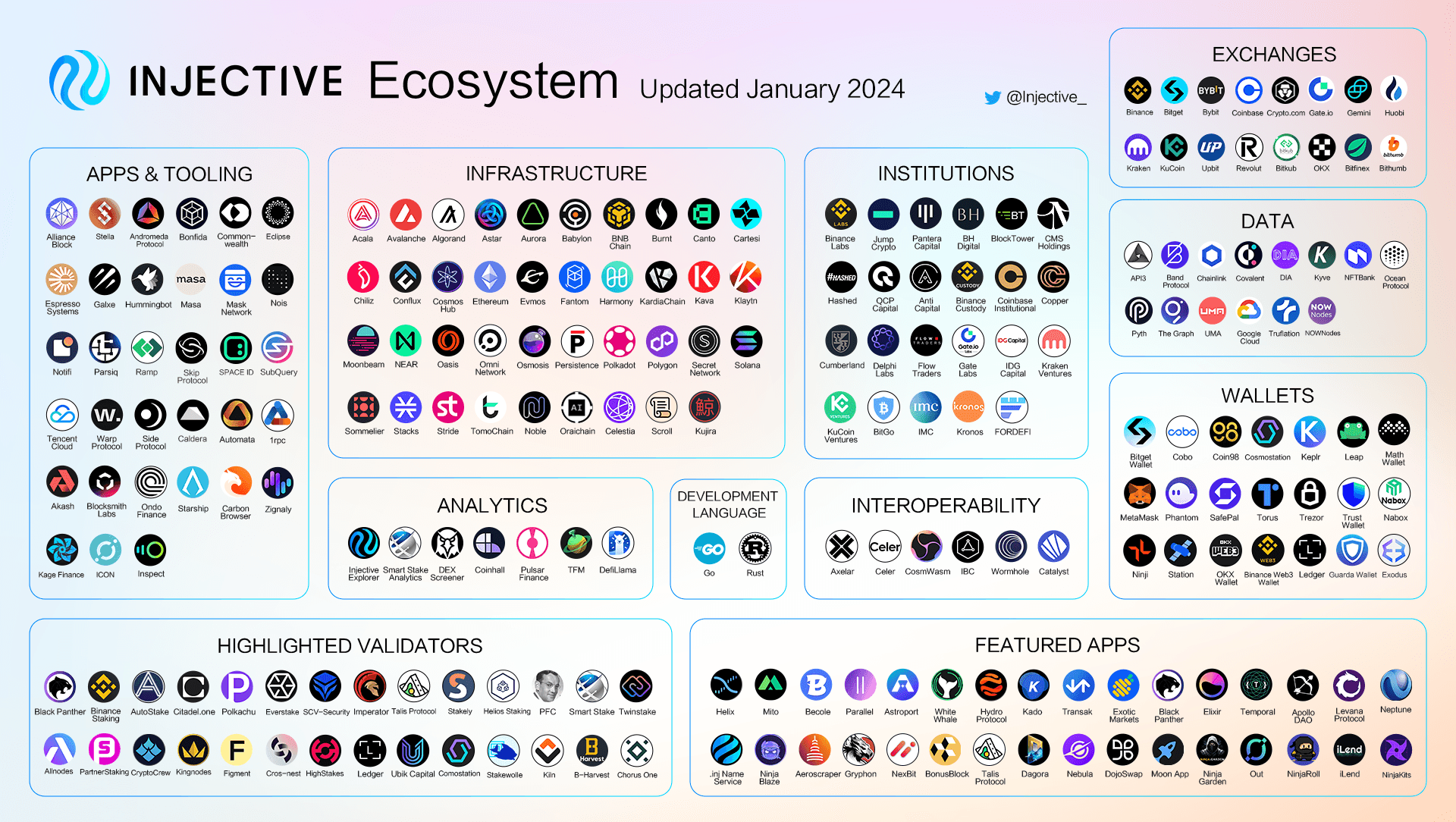Select the NEAR logo

click(x=406, y=341)
